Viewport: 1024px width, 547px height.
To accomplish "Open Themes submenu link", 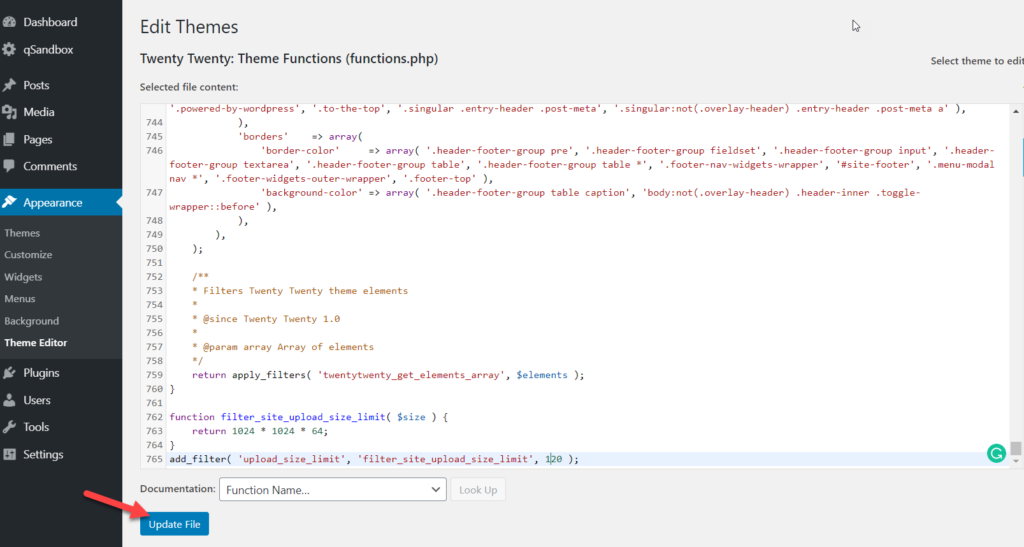I will point(22,233).
